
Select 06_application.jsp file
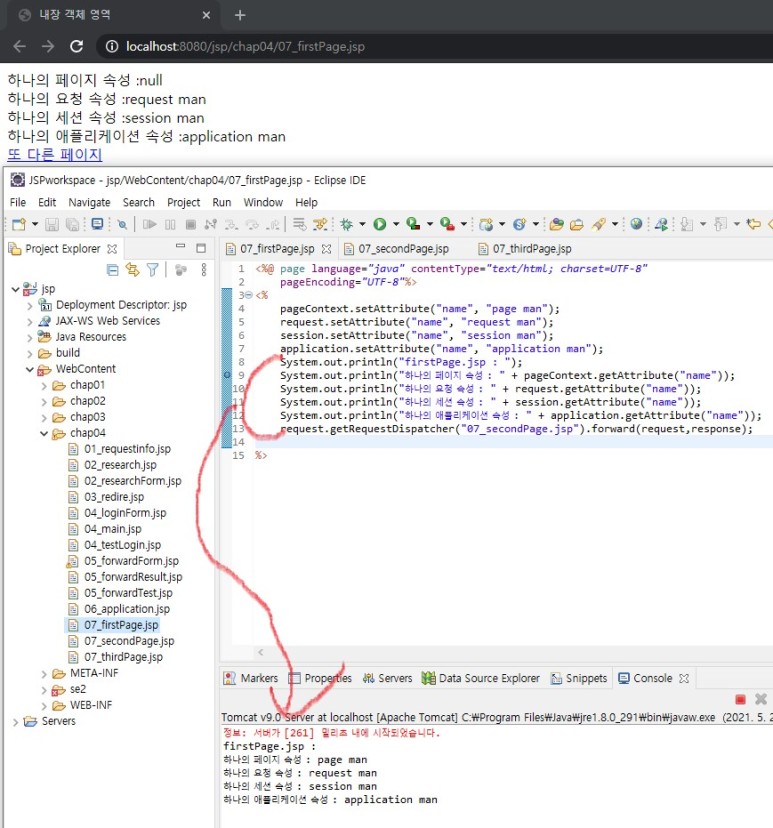127,609
